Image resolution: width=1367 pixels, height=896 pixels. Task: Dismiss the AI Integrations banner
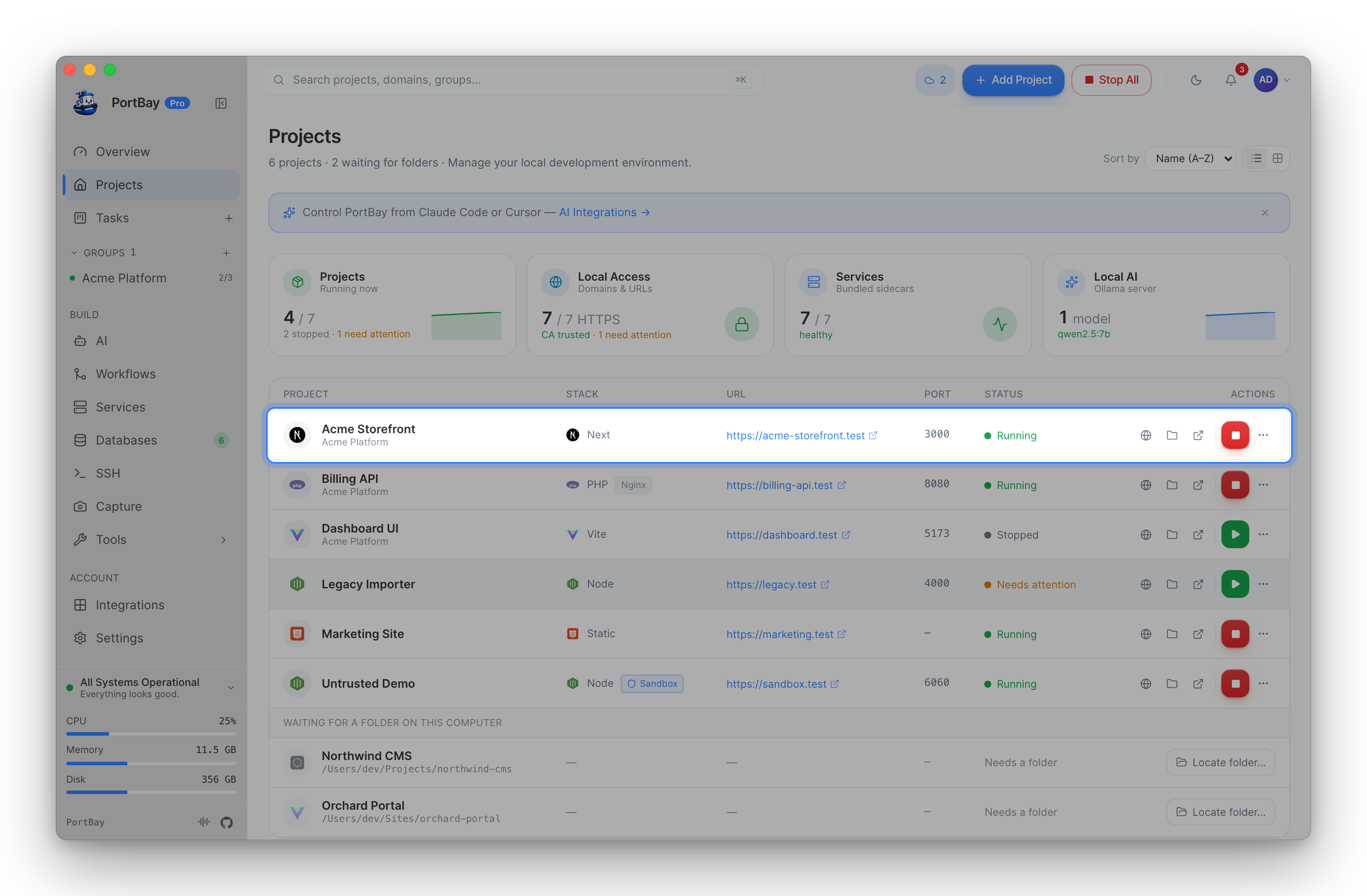(1264, 213)
